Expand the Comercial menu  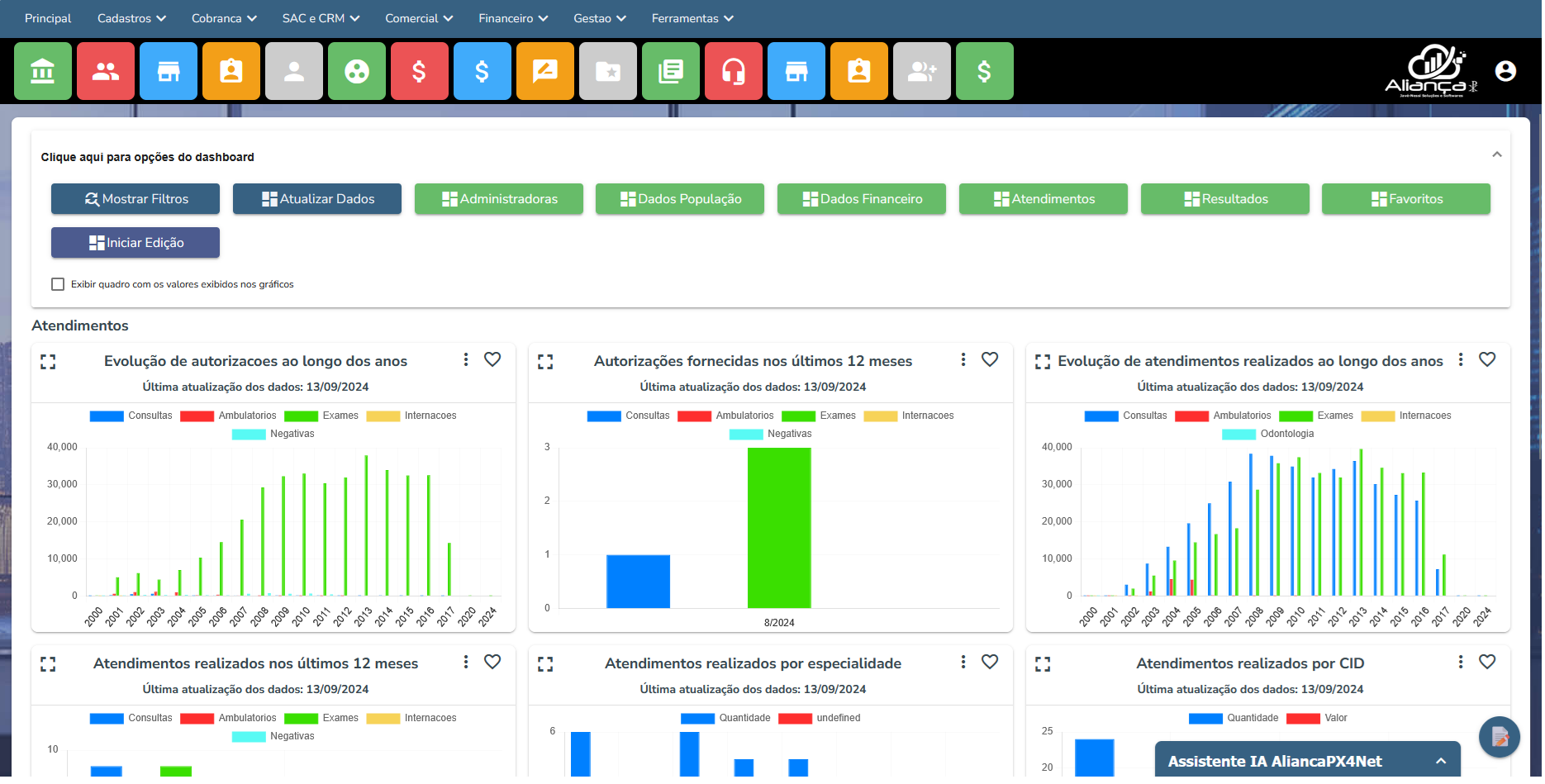(419, 18)
